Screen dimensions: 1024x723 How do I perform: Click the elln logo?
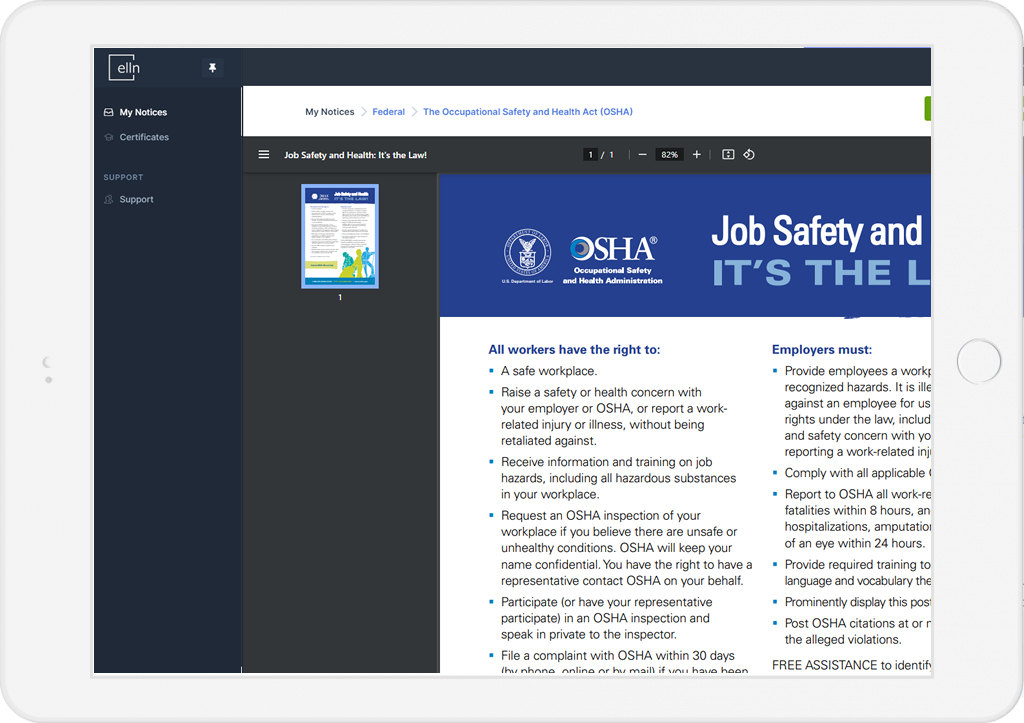(124, 67)
